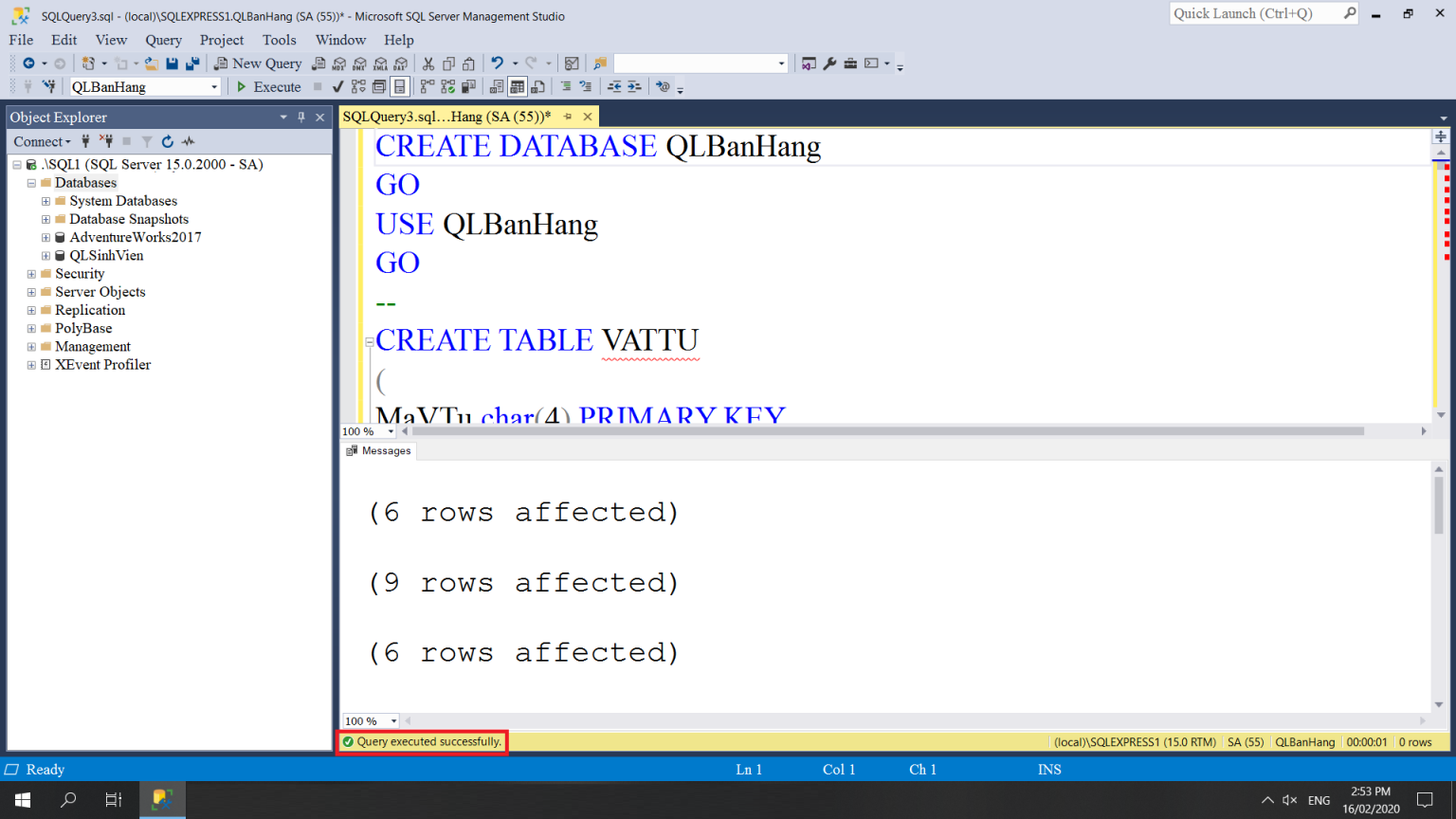Viewport: 1456px width, 819px height.
Task: Click the Query executed successfully link
Action: click(x=422, y=742)
